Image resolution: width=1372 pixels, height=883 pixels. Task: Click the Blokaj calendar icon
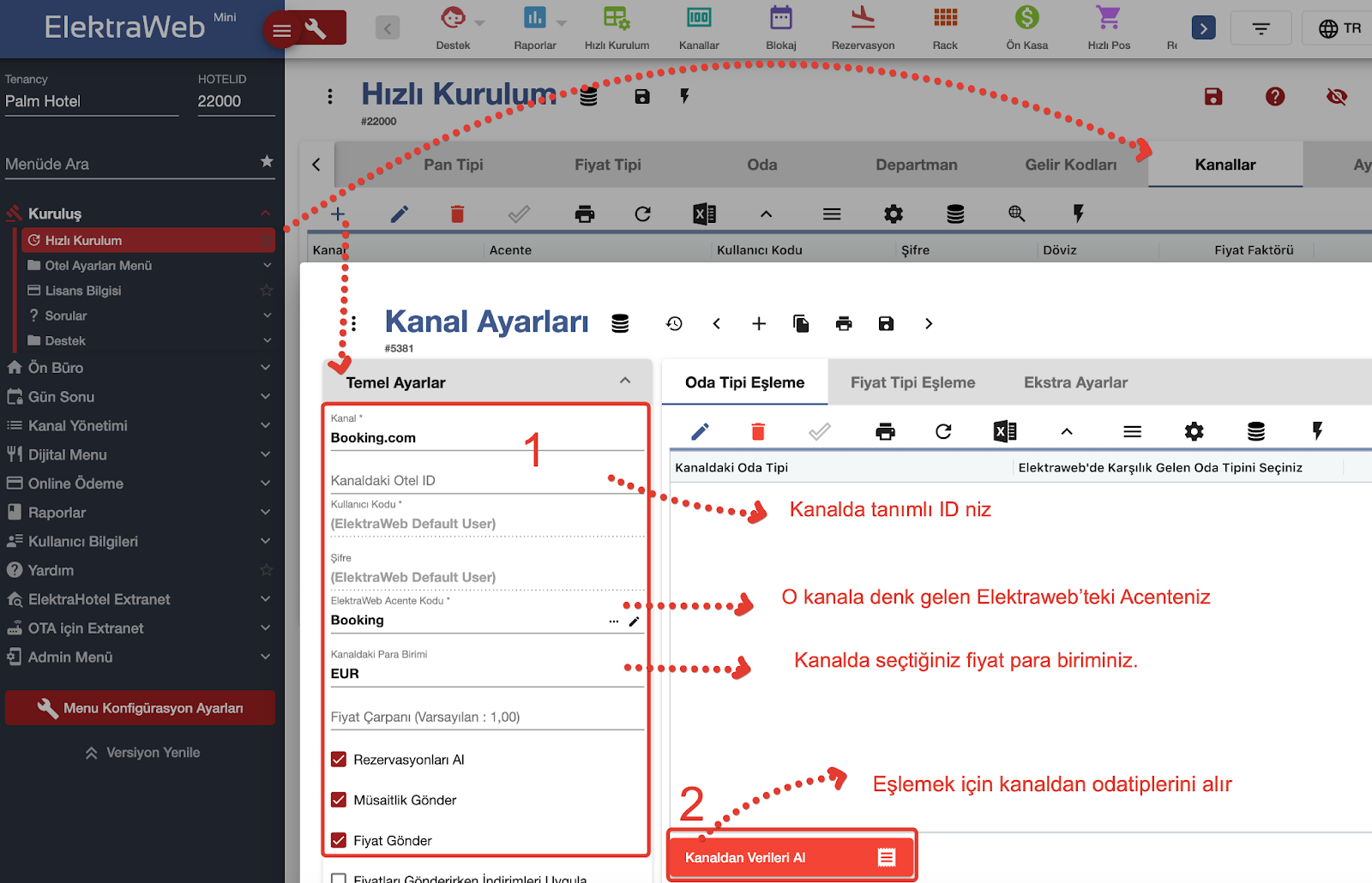pyautogui.click(x=780, y=18)
